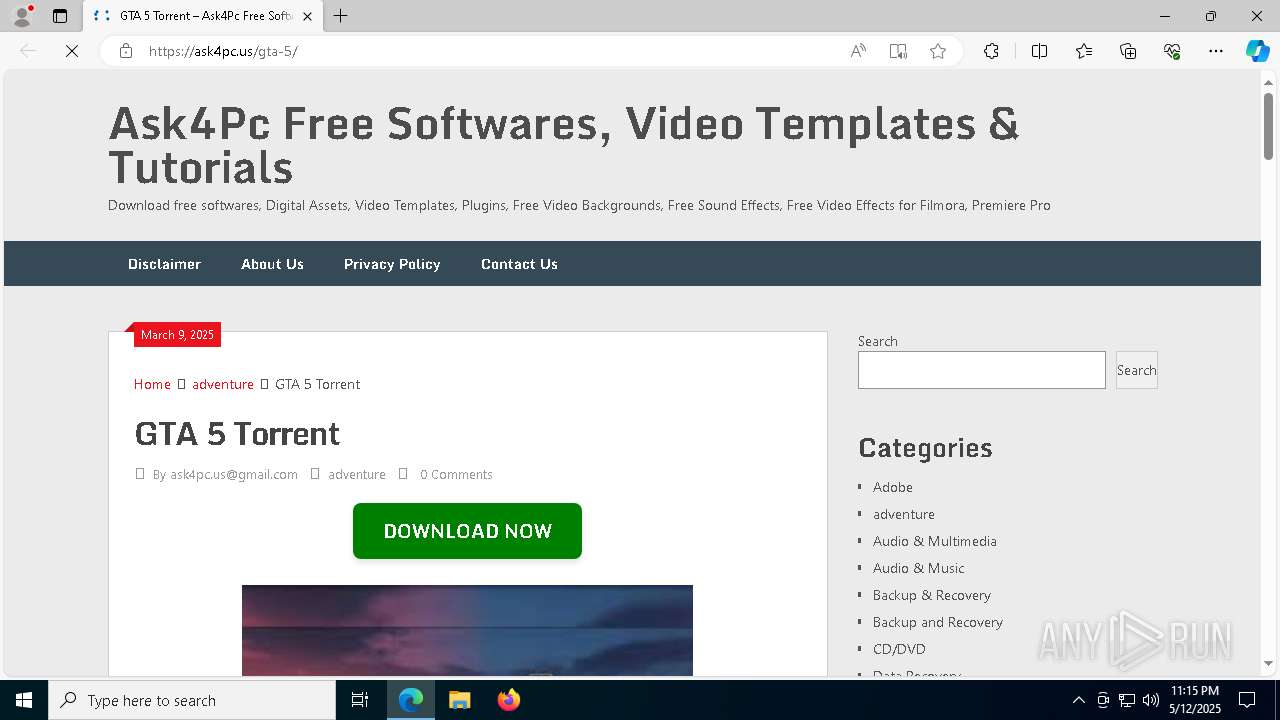
Task: Click the address bar URL
Action: 223,51
